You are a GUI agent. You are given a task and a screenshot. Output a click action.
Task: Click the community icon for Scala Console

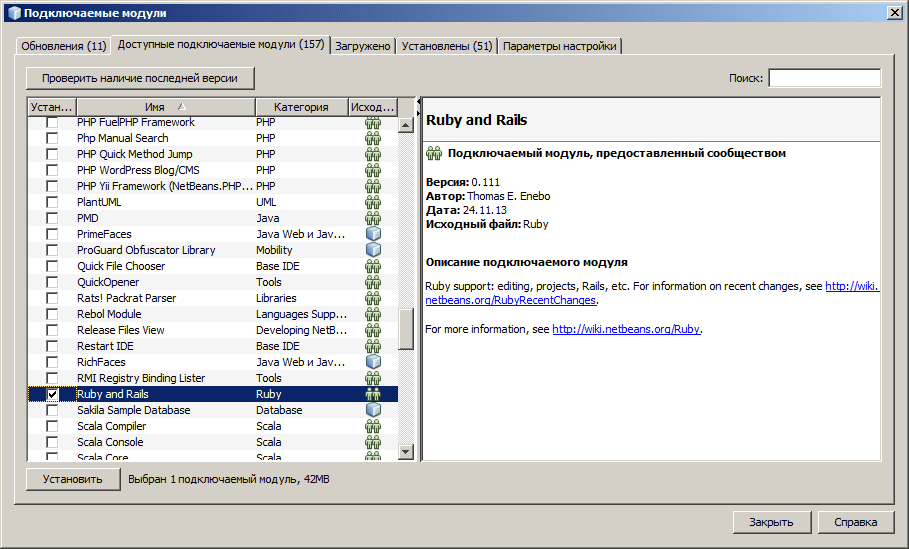click(x=373, y=442)
